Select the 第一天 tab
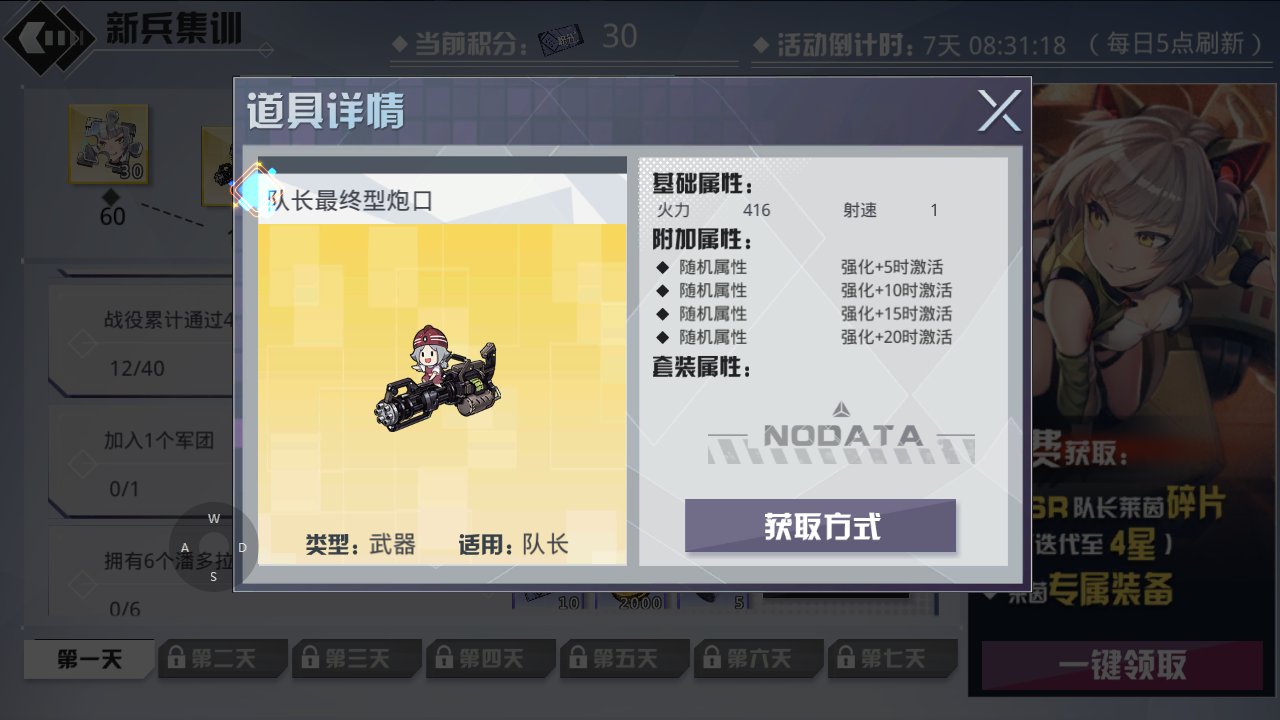This screenshot has height=720, width=1280. (89, 659)
